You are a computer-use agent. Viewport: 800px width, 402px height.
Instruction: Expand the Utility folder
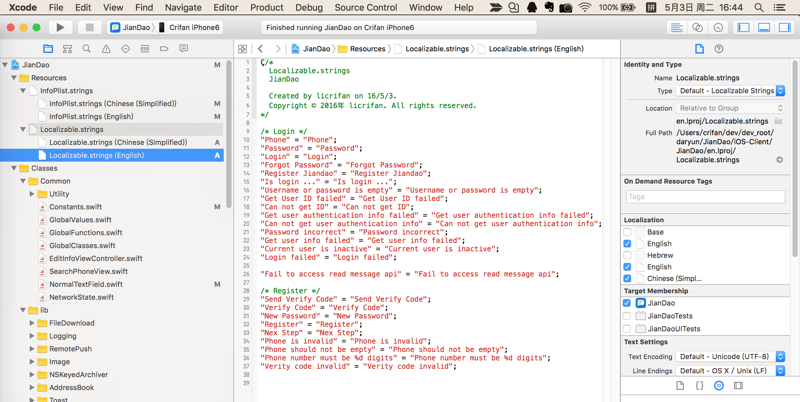[32, 194]
